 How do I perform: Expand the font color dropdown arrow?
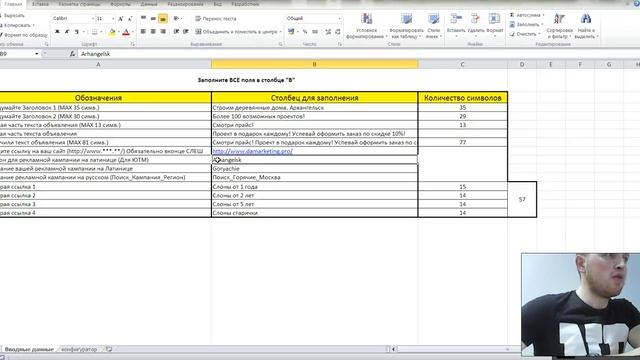(x=133, y=32)
